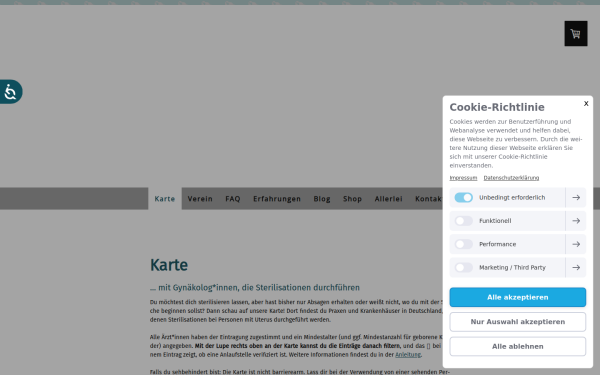The height and width of the screenshot is (375, 600).
Task: Open the Impressum link
Action: 463,178
